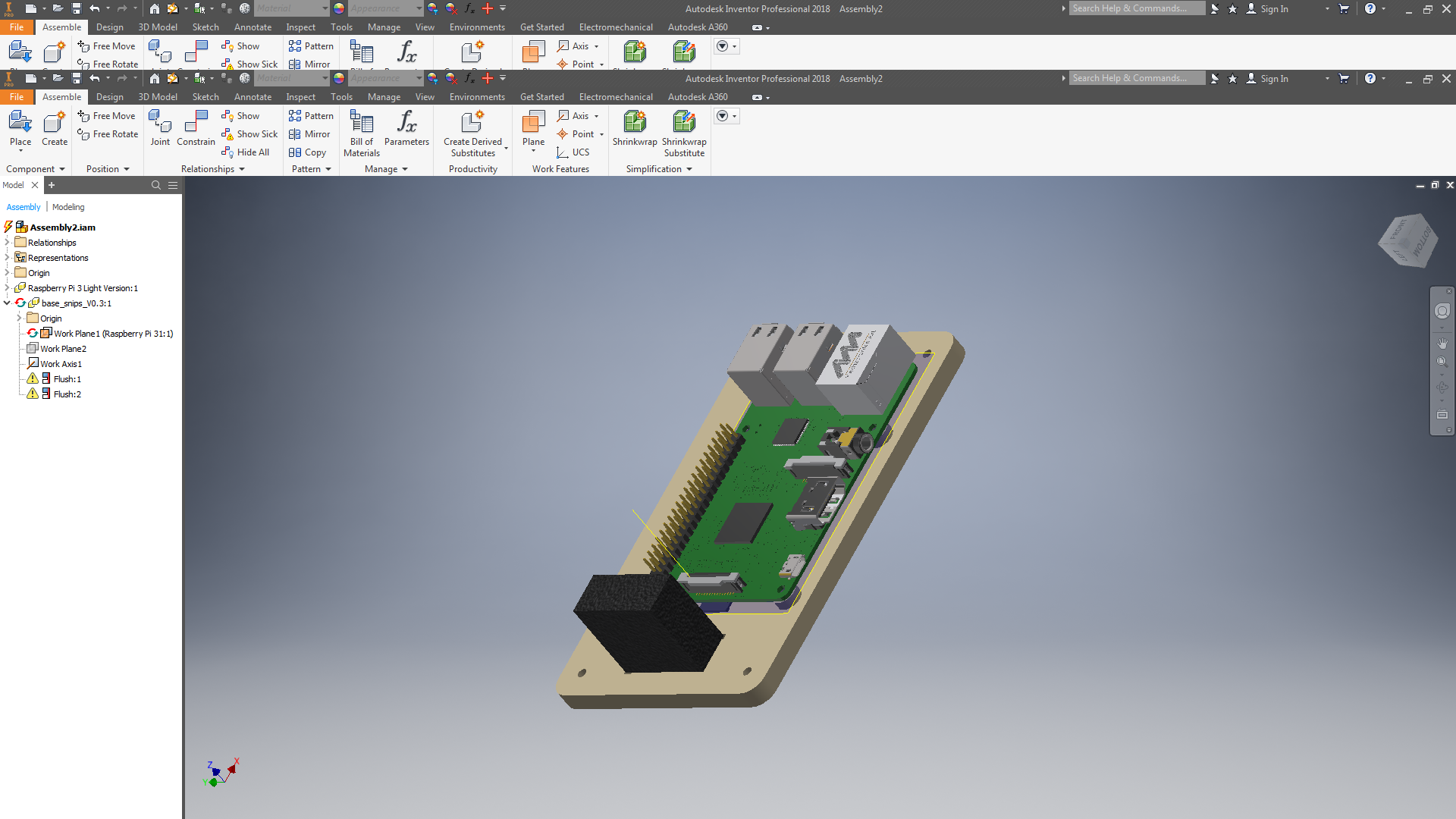The height and width of the screenshot is (819, 1456).
Task: Click the Mirror pattern tool
Action: tap(310, 134)
